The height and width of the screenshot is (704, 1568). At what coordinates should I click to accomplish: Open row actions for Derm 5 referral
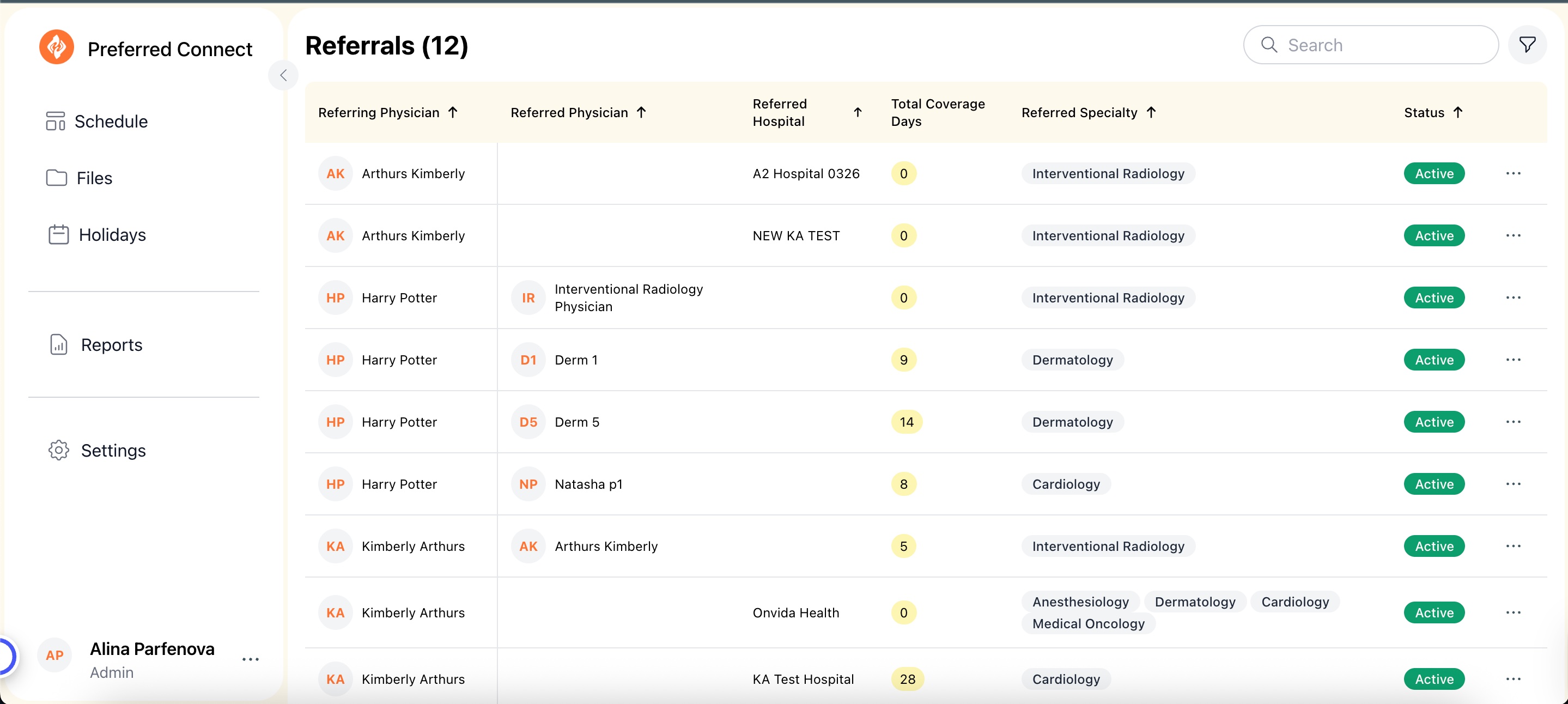coord(1513,422)
